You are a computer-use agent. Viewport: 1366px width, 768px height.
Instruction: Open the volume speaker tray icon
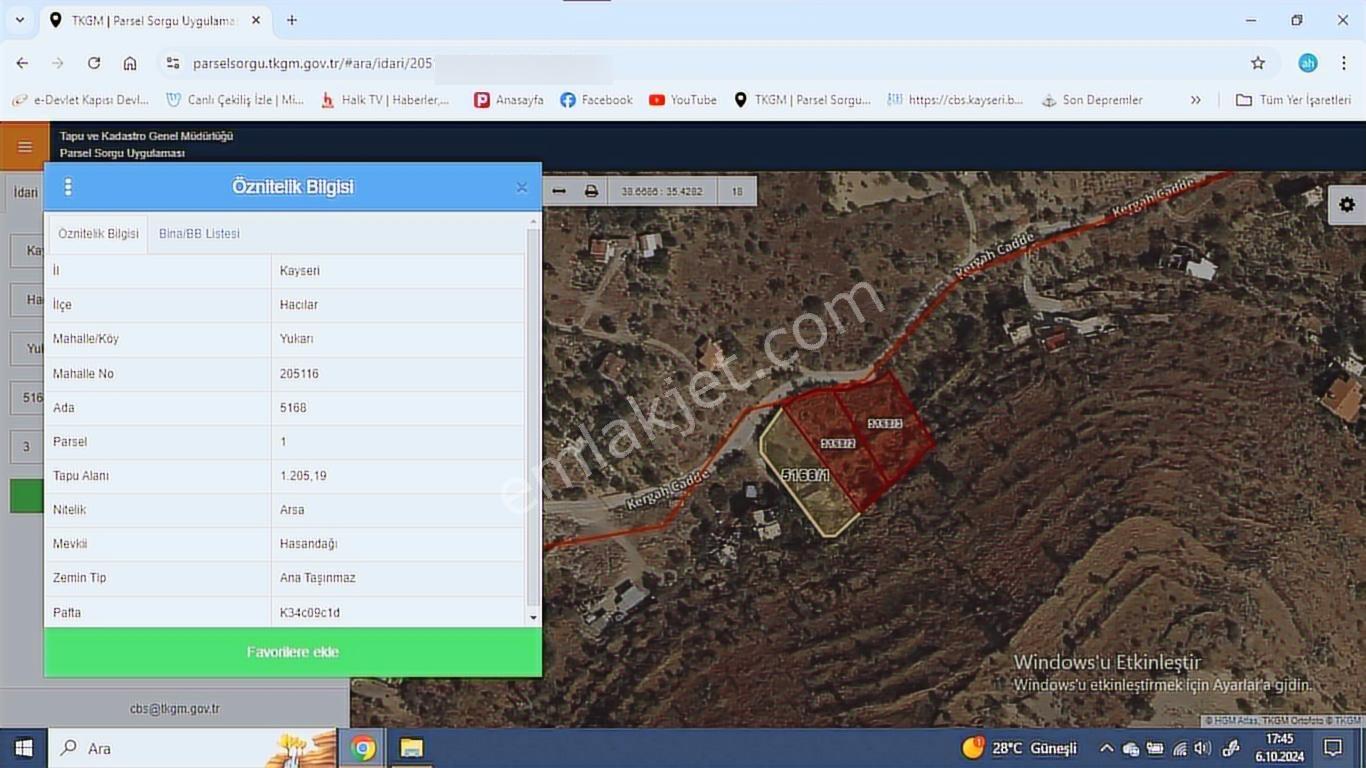click(x=1202, y=748)
